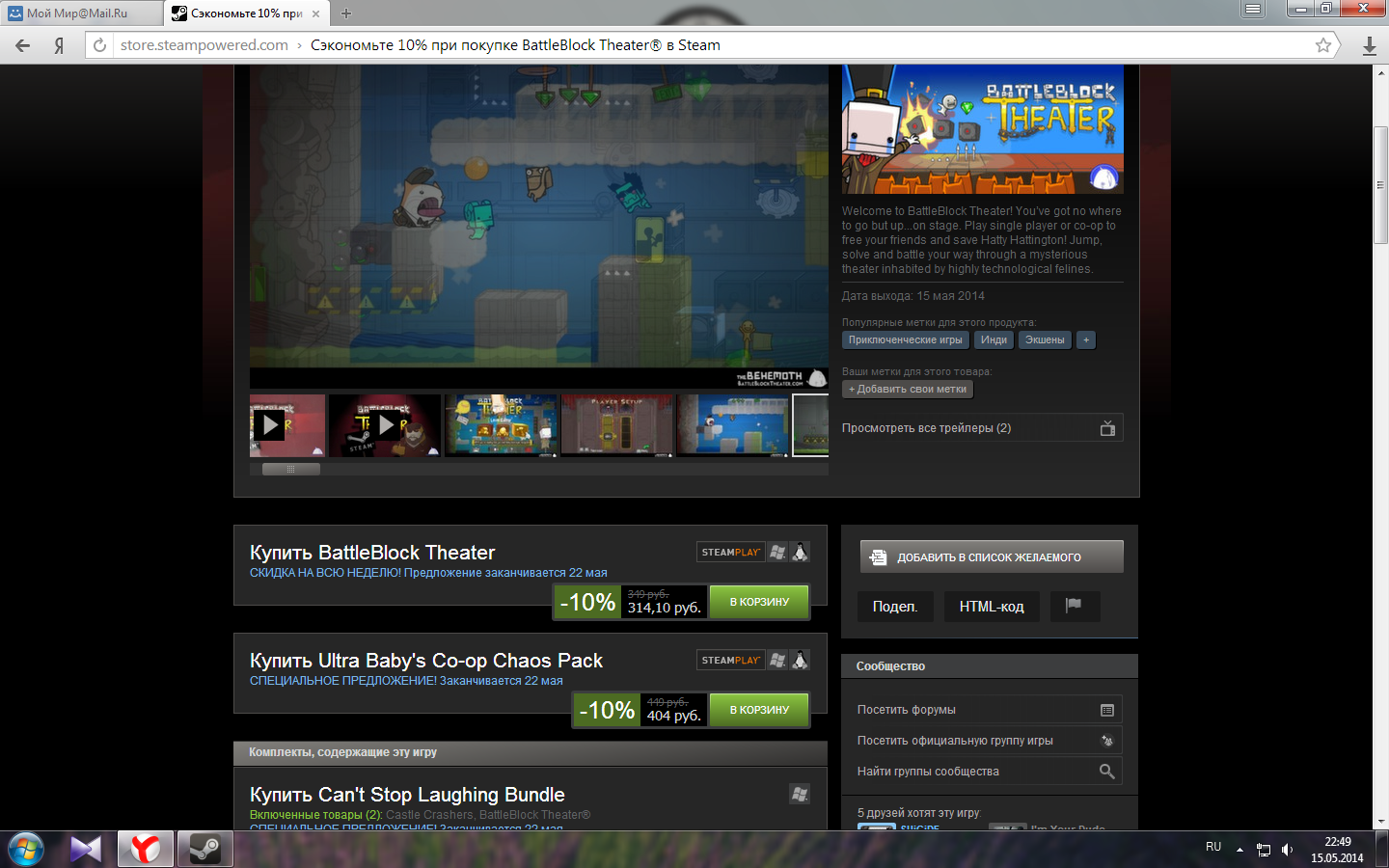Screen dimensions: 1389x868
Task: Click the volume speaker tray icon
Action: (x=1288, y=850)
